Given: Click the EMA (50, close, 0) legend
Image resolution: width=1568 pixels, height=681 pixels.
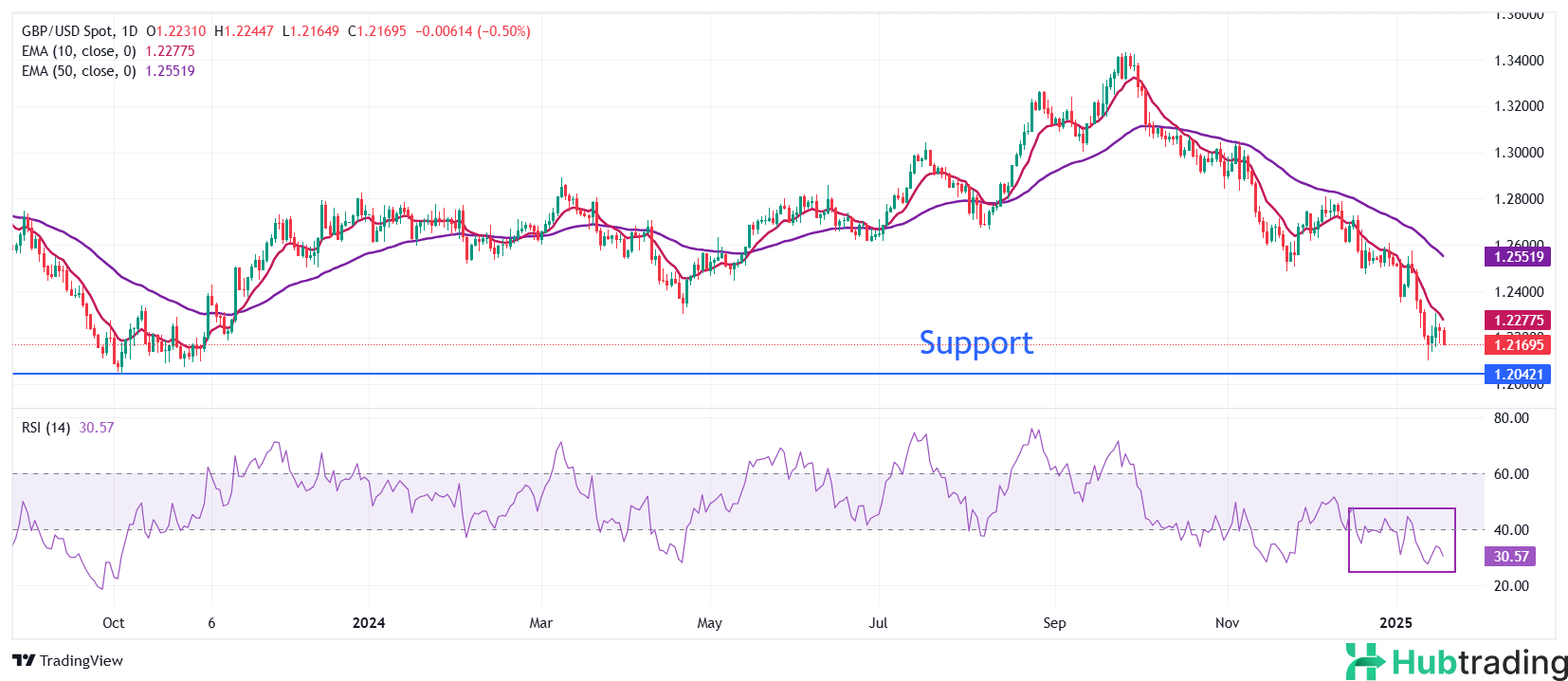Looking at the screenshot, I should point(79,71).
